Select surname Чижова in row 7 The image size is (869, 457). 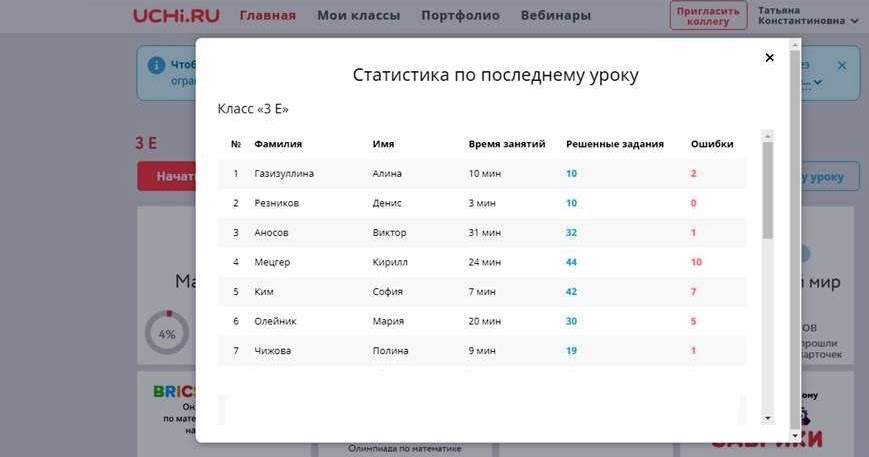click(272, 351)
